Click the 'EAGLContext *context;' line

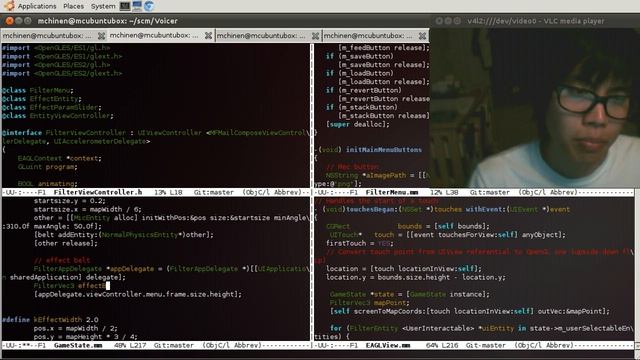click(x=60, y=158)
